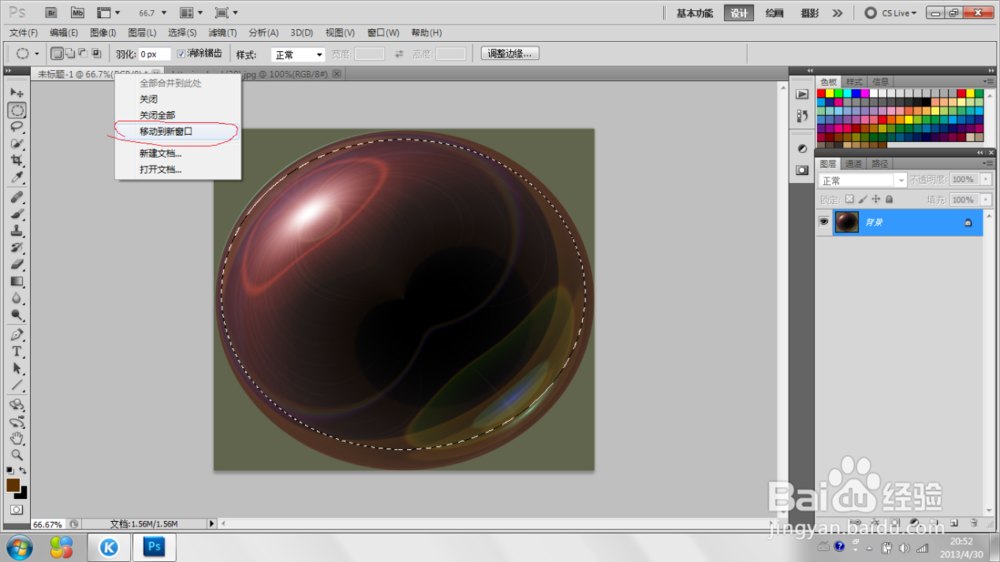The height and width of the screenshot is (562, 1000).
Task: Select the Eyedropper tool
Action: [x=17, y=177]
